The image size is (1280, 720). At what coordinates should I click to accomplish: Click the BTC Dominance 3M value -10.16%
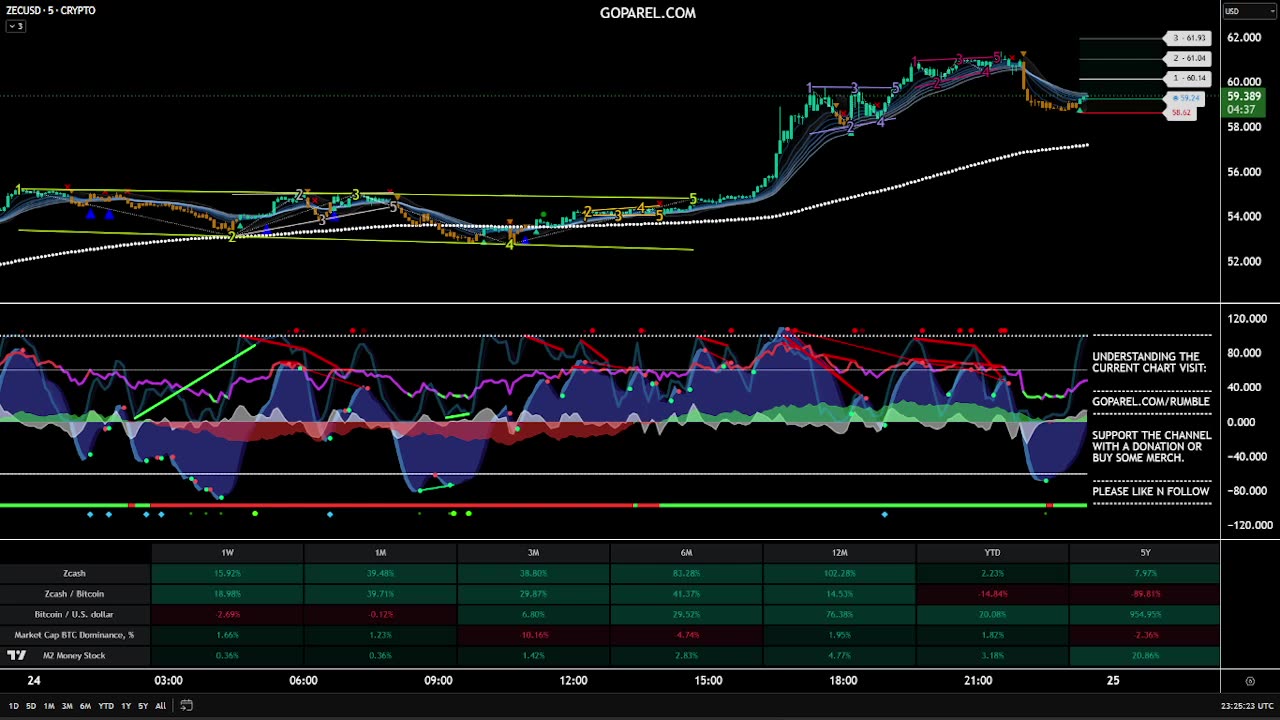point(534,635)
